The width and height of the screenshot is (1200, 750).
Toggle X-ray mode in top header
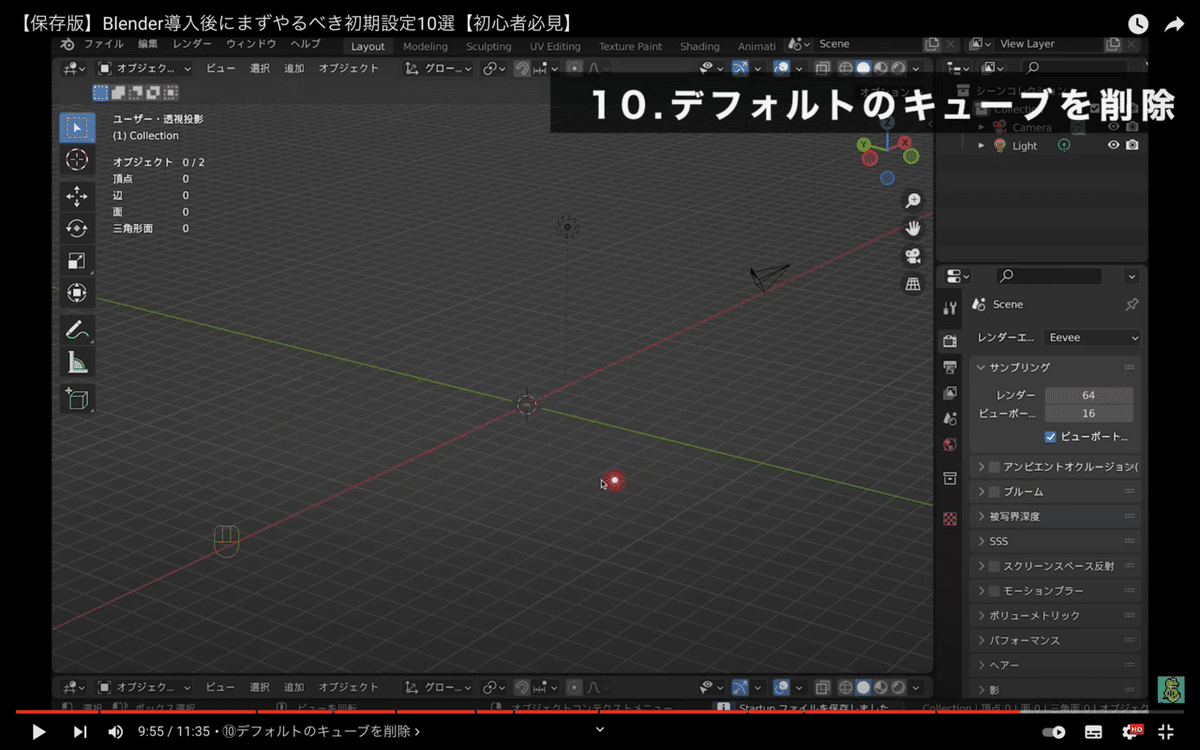click(x=822, y=69)
